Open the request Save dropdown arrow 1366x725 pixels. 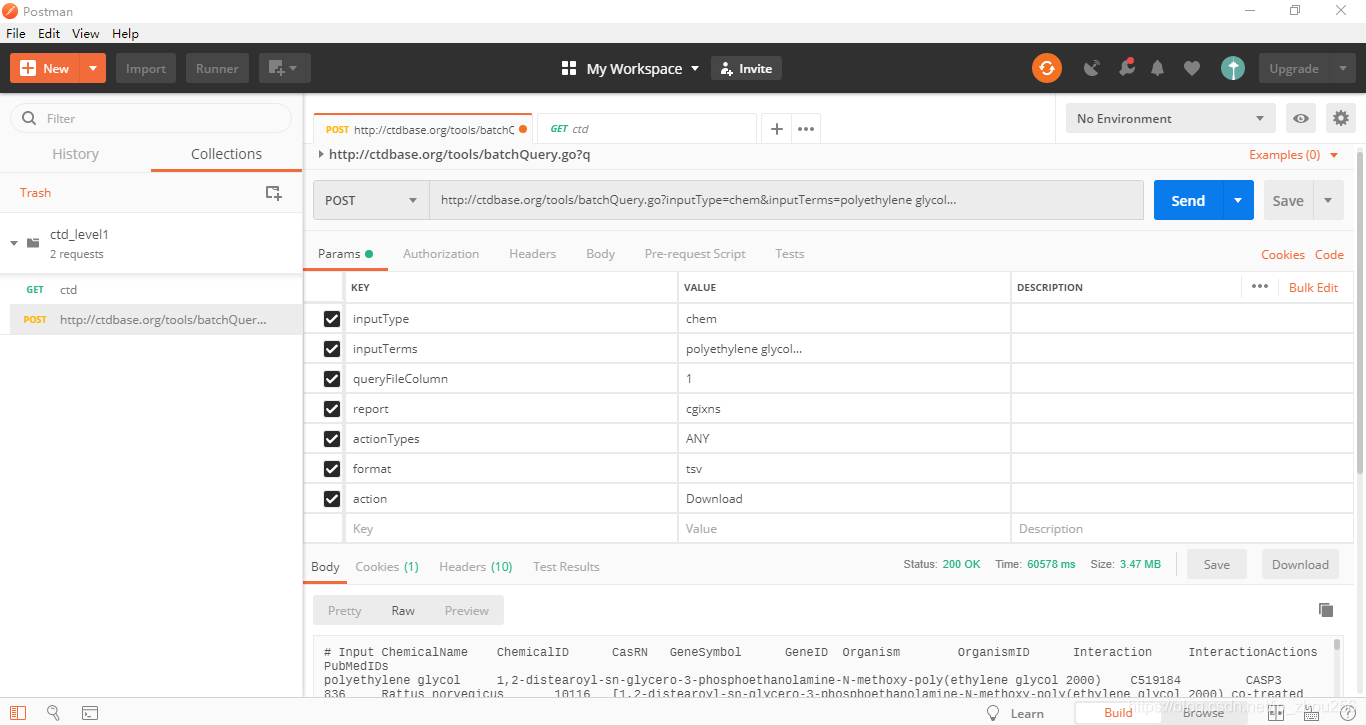click(1329, 200)
